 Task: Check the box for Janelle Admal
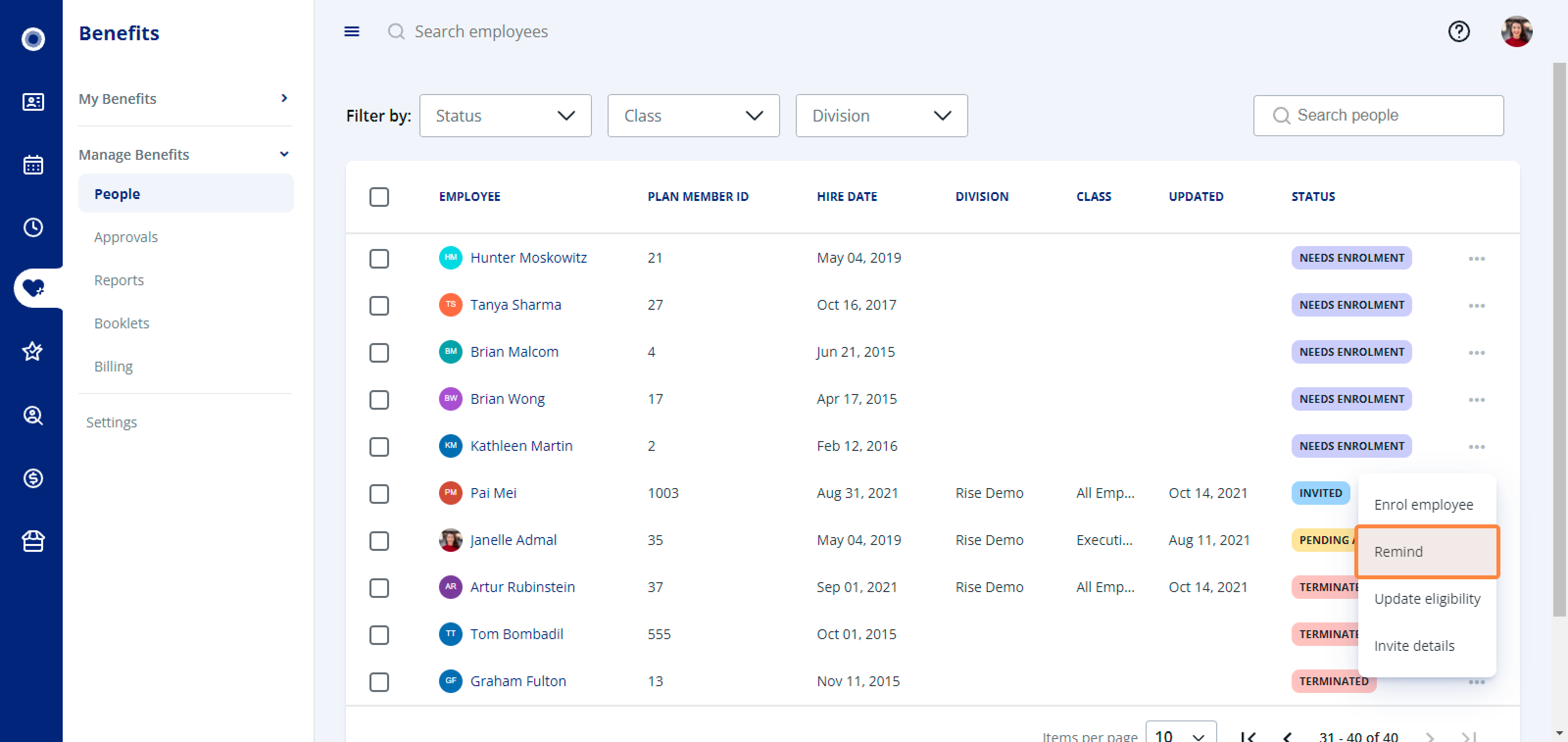(379, 541)
